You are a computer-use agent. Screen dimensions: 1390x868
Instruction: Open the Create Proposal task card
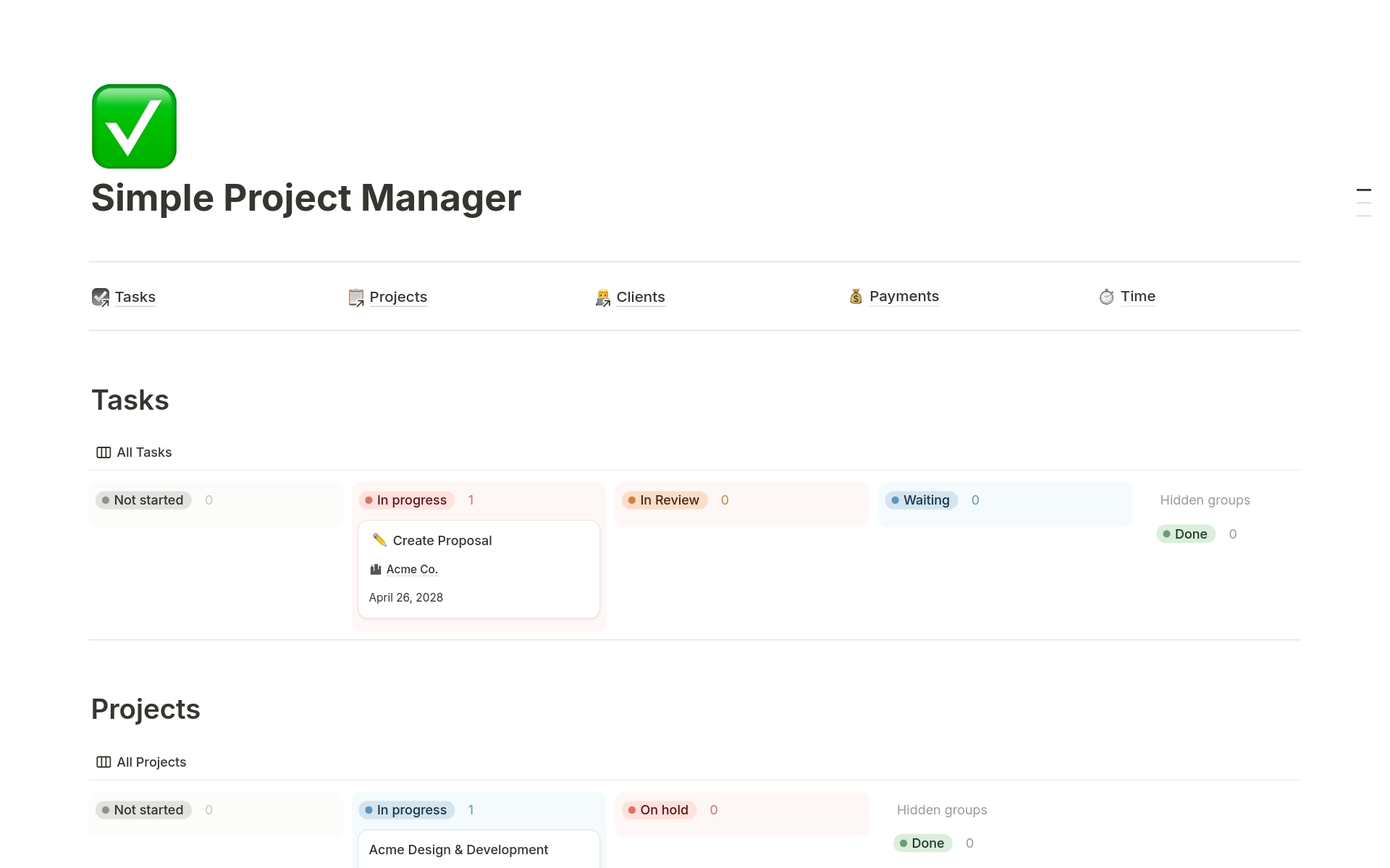coord(442,540)
